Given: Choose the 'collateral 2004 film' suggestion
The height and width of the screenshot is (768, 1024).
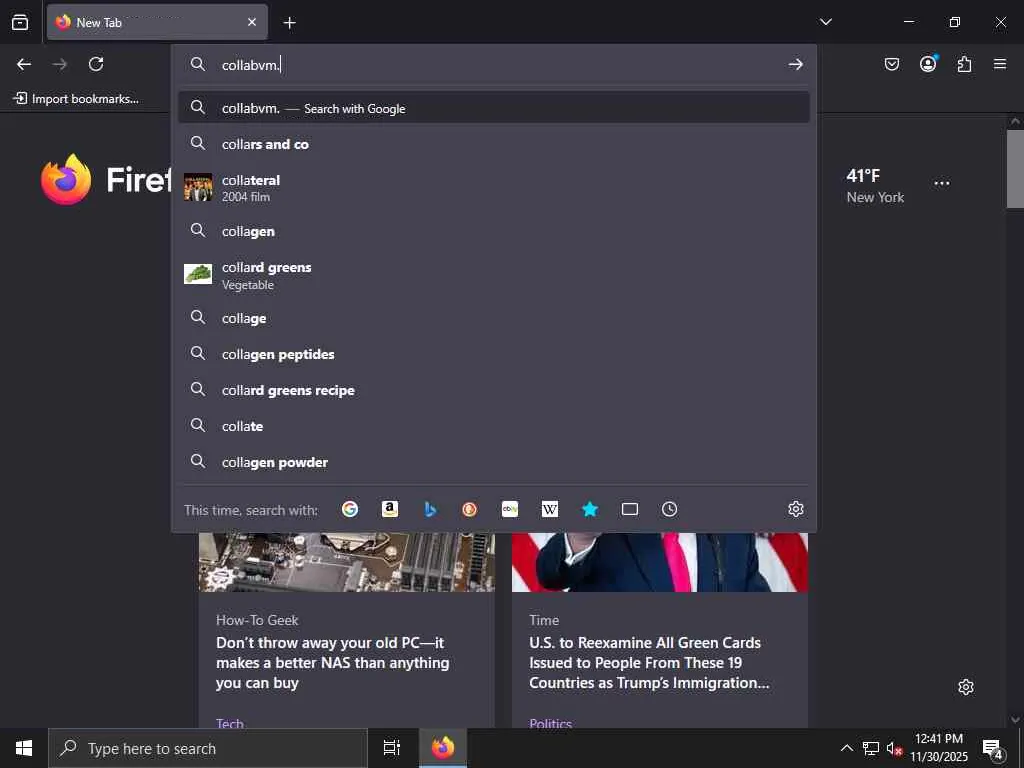Looking at the screenshot, I should coord(494,187).
